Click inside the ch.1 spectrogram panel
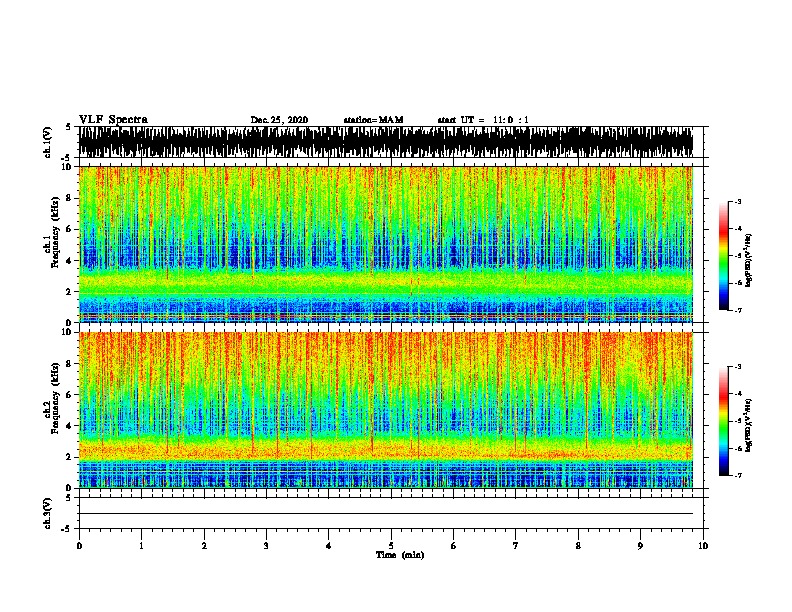 386,244
